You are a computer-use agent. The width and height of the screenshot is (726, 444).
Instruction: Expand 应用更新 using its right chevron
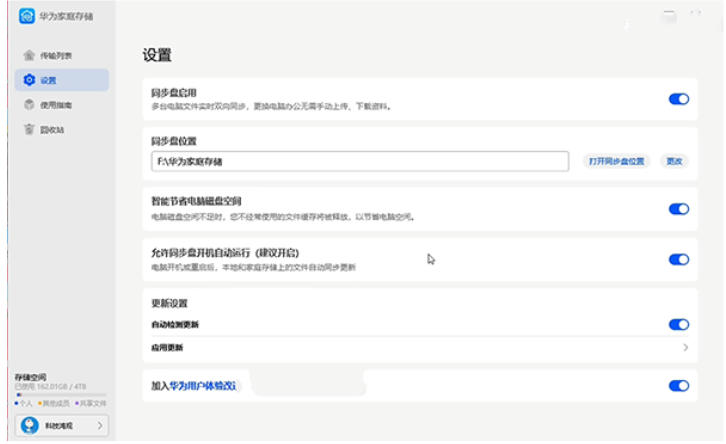[x=686, y=347]
